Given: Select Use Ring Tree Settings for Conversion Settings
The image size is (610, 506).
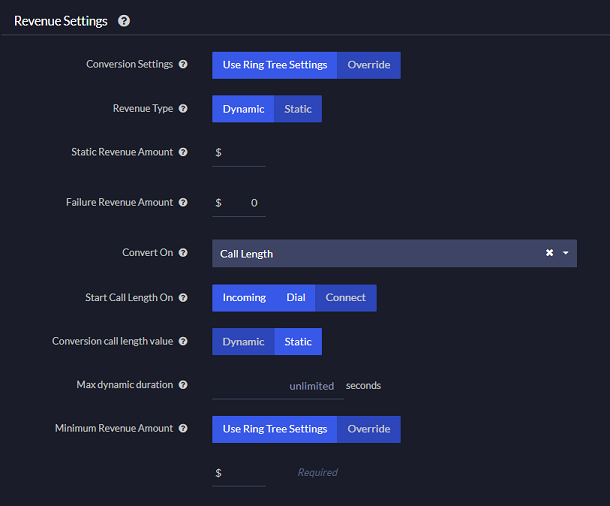Looking at the screenshot, I should tap(275, 65).
